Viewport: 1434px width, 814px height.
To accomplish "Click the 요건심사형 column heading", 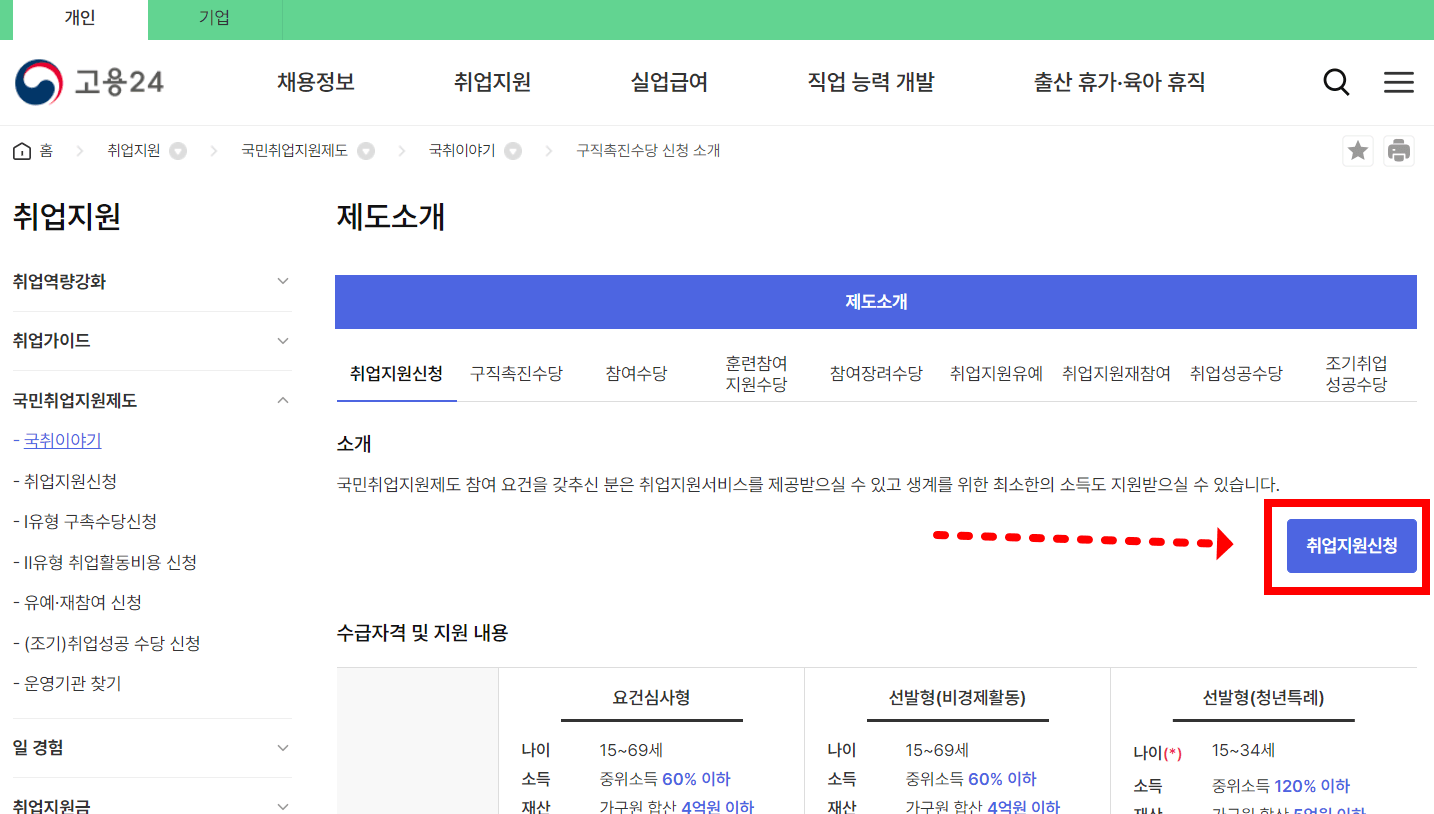I will [x=651, y=697].
